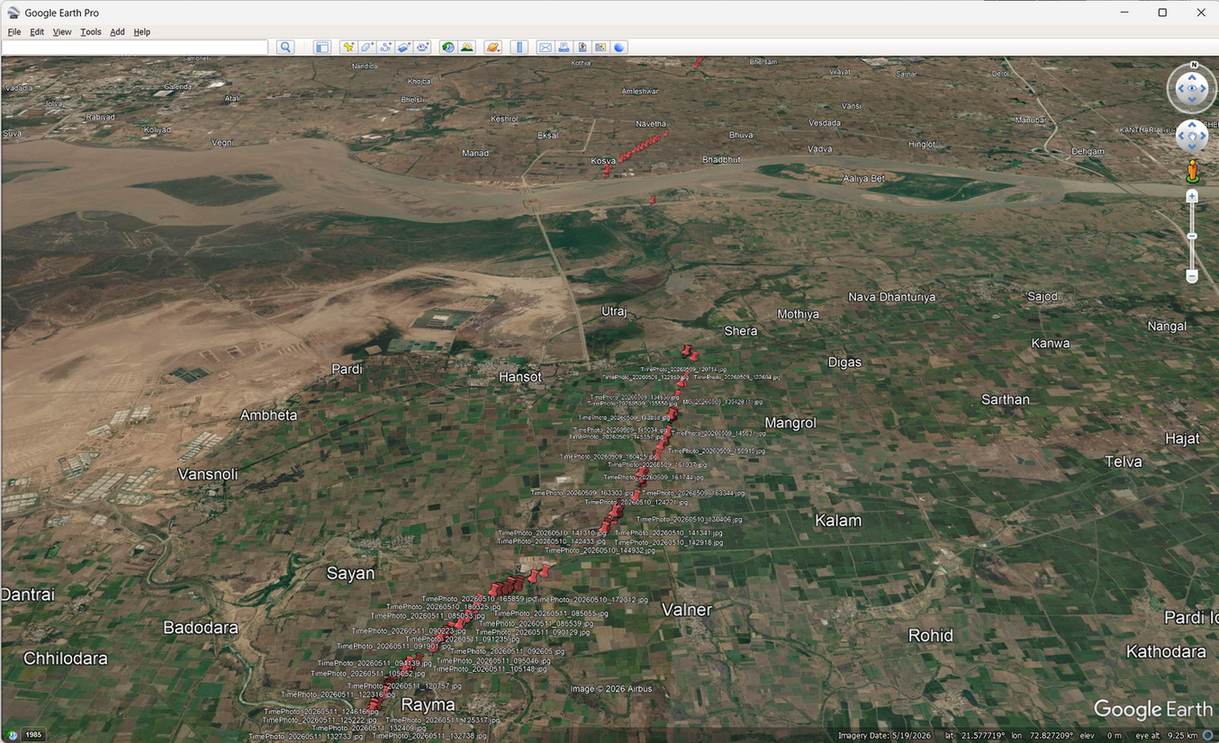This screenshot has width=1219, height=743.
Task: Click the Record a Tour icon
Action: pyautogui.click(x=423, y=47)
